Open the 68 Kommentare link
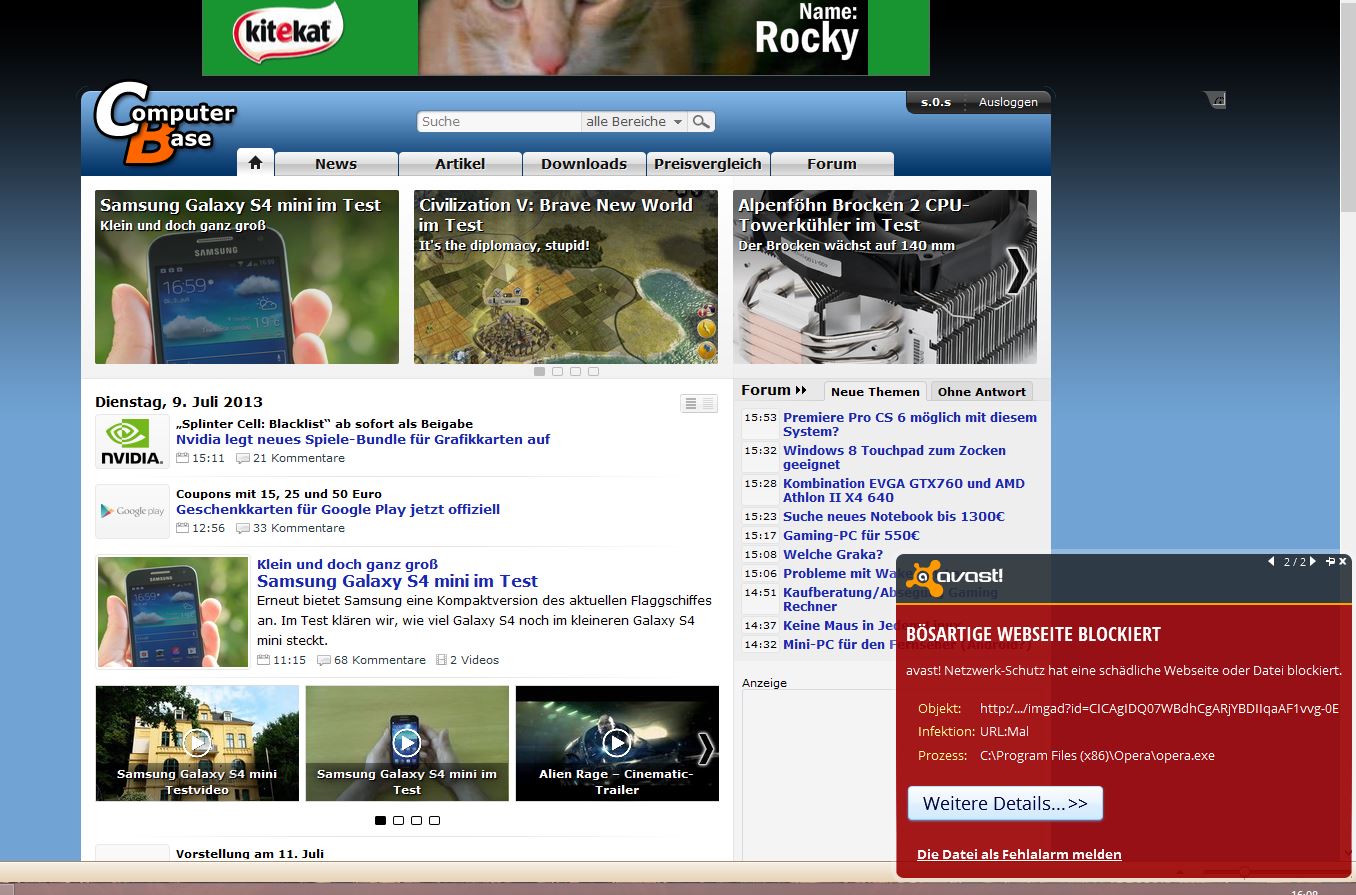The width and height of the screenshot is (1356, 895). pos(379,660)
